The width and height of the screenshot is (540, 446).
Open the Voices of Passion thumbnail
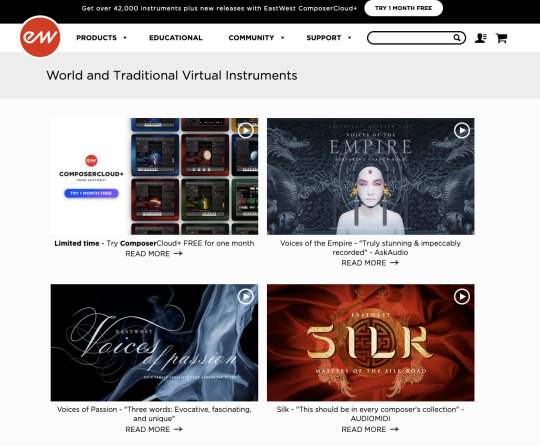coord(154,343)
